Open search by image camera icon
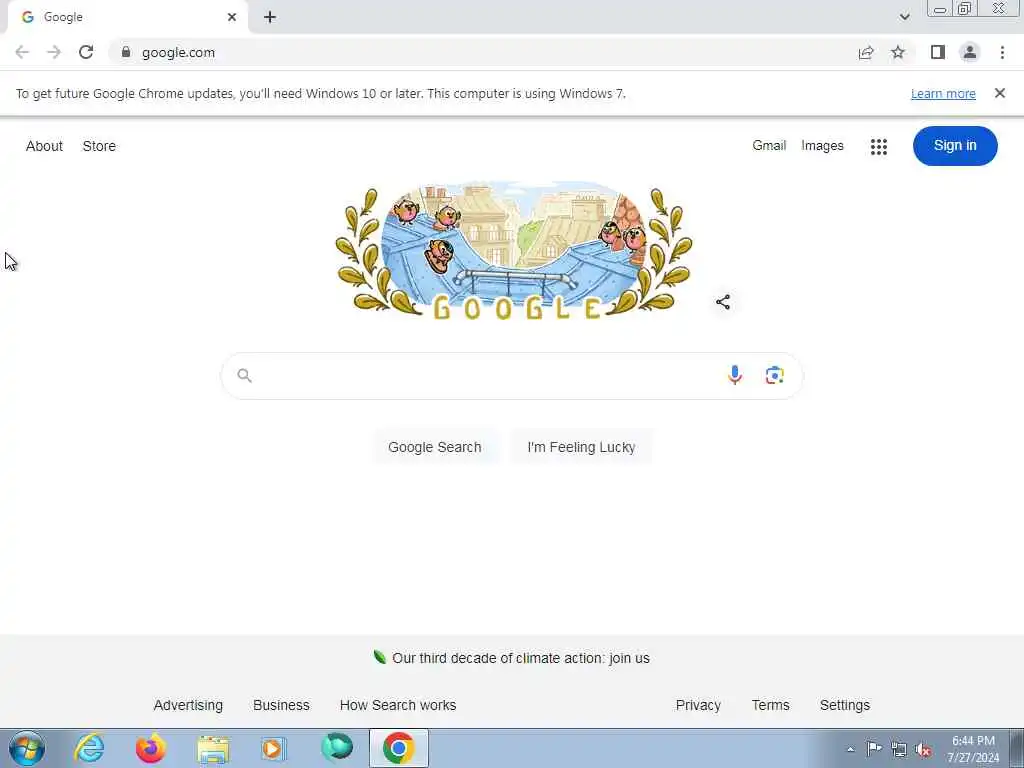Viewport: 1024px width, 768px height. click(775, 375)
